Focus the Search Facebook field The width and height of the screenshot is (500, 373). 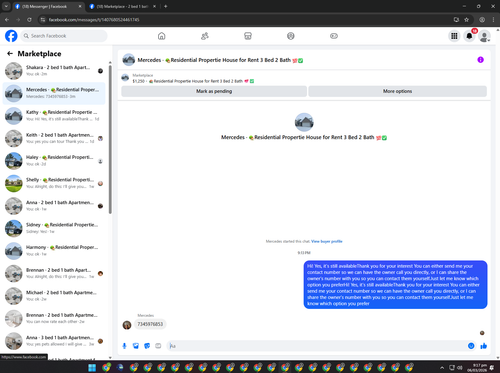click(64, 36)
